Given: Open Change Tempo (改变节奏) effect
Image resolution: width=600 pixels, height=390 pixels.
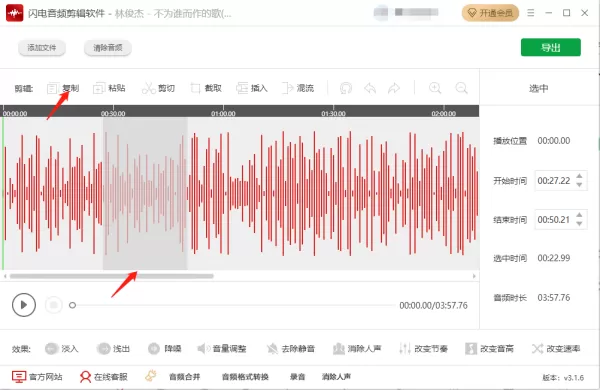Looking at the screenshot, I should tap(423, 349).
